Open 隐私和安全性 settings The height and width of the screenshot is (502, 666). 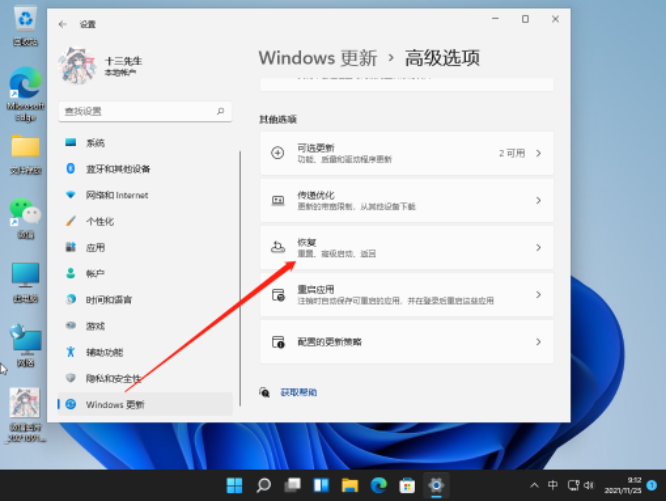coord(113,378)
